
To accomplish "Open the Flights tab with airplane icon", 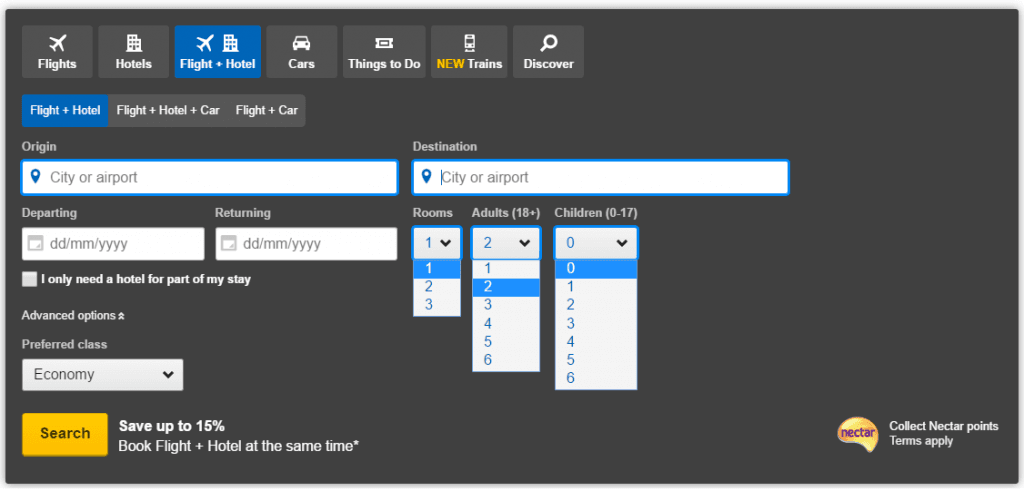I will pyautogui.click(x=57, y=52).
